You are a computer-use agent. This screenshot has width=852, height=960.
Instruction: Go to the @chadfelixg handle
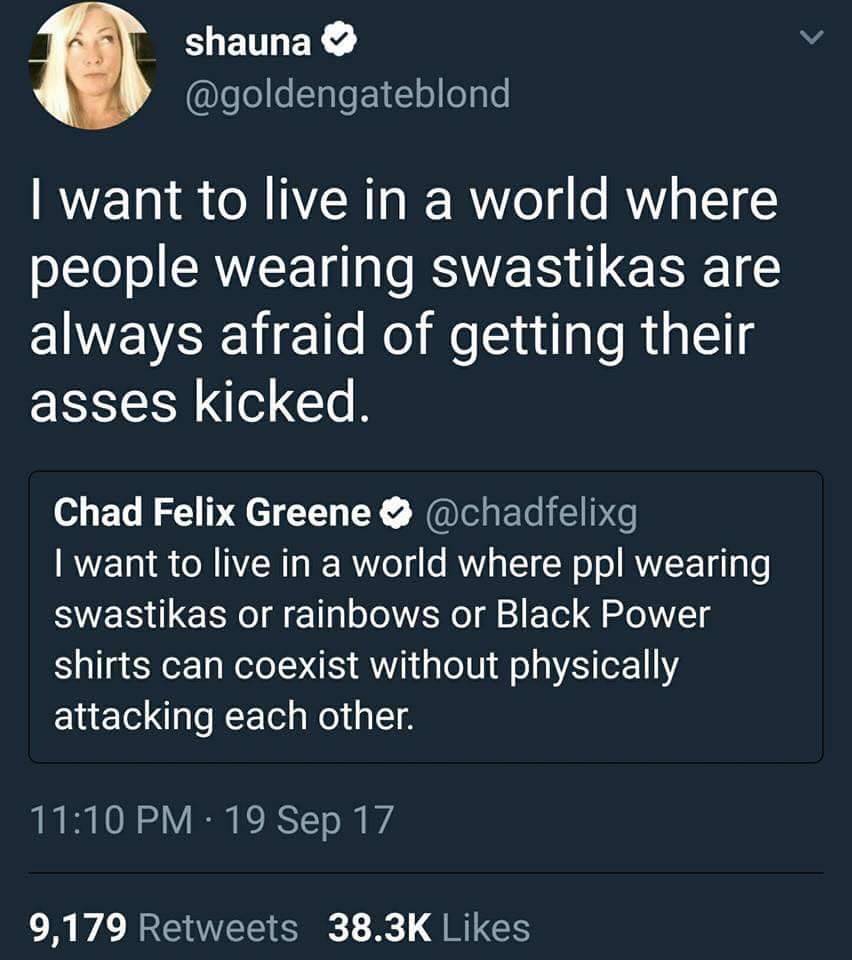(x=531, y=512)
